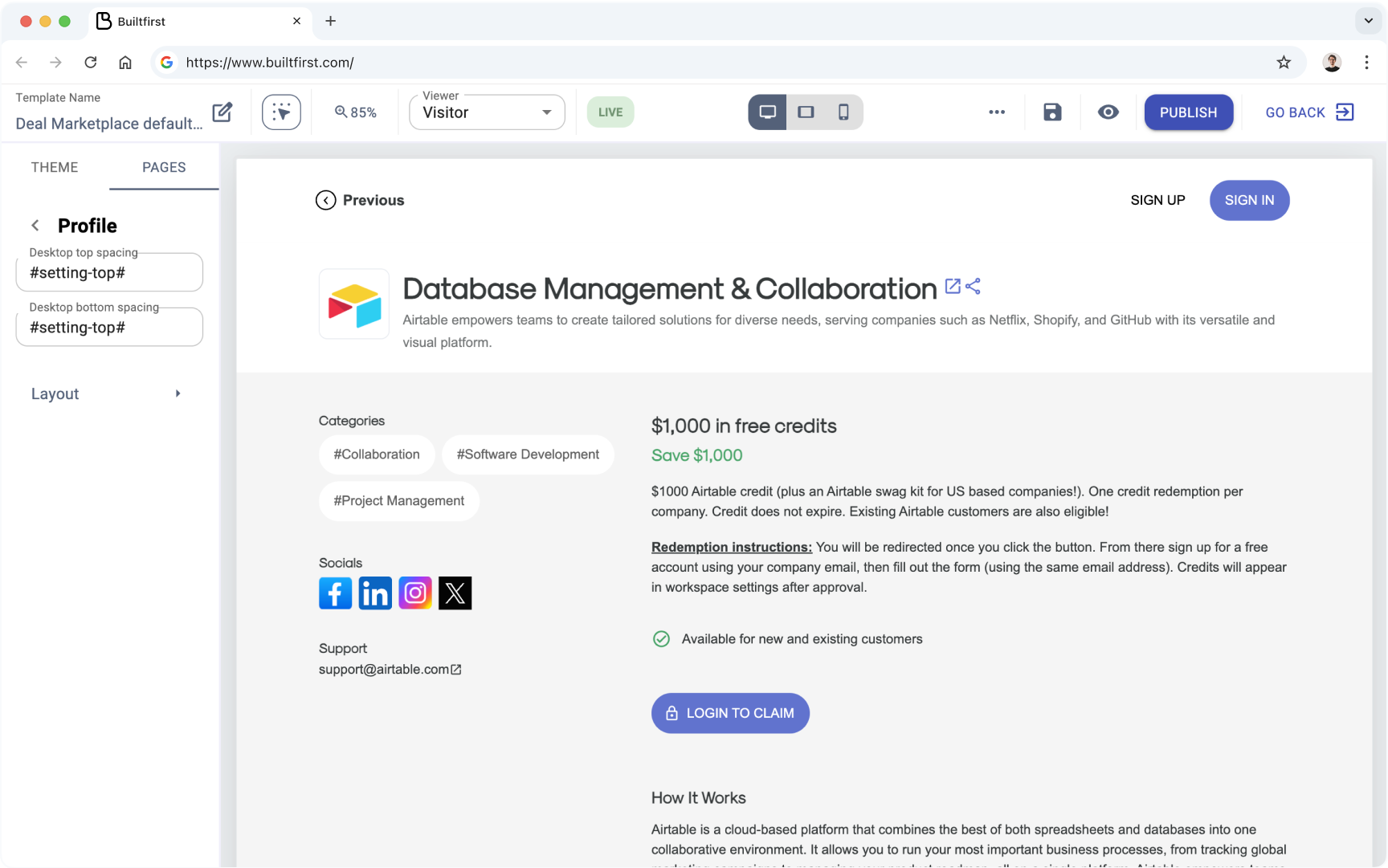Open the Viewer dropdown set to Visitor
The width and height of the screenshot is (1388, 868).
[487, 112]
